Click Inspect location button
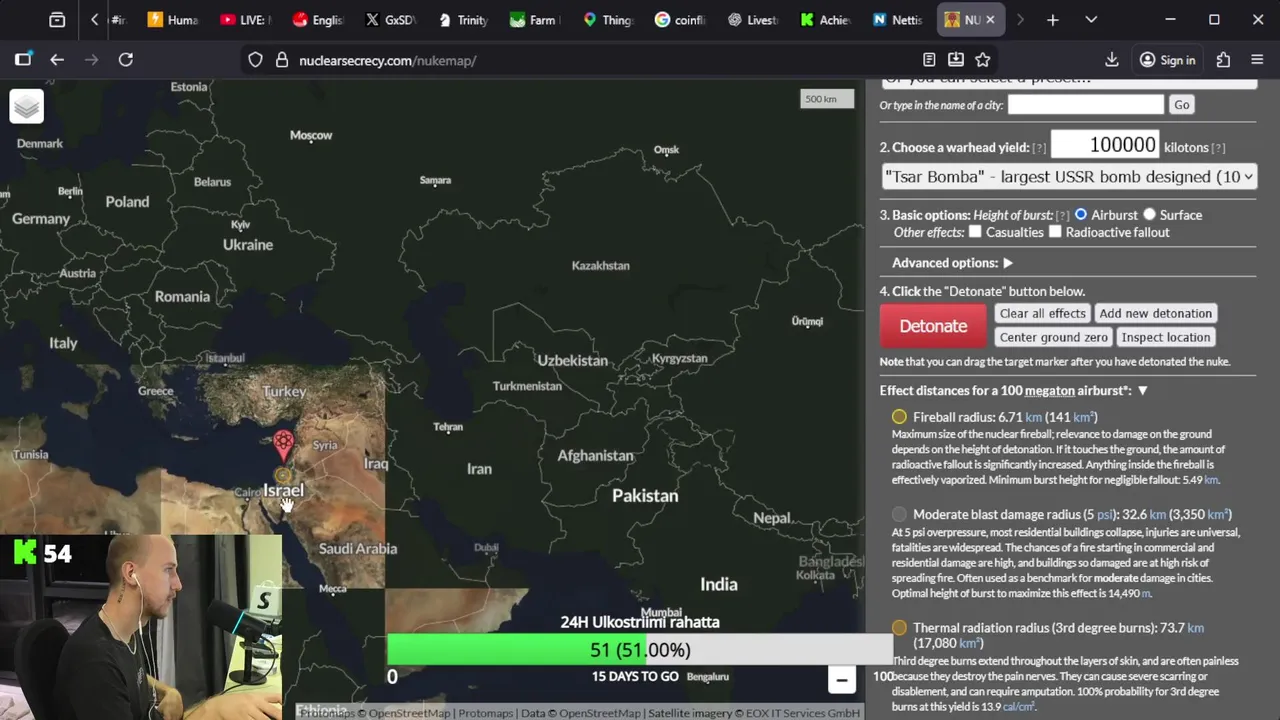The image size is (1280, 720). (1166, 337)
